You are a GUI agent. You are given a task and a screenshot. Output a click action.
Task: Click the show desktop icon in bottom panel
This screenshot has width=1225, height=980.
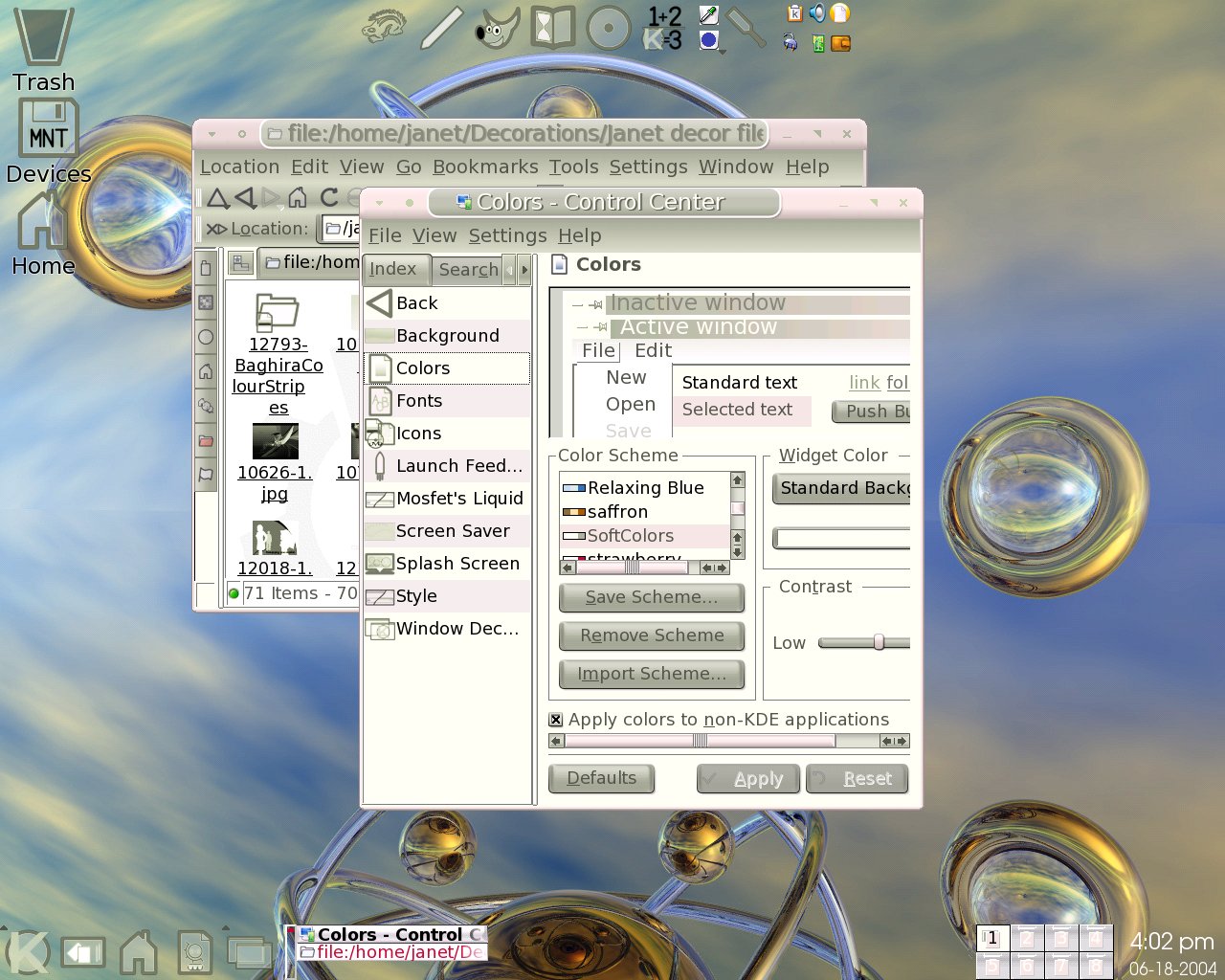click(x=83, y=952)
